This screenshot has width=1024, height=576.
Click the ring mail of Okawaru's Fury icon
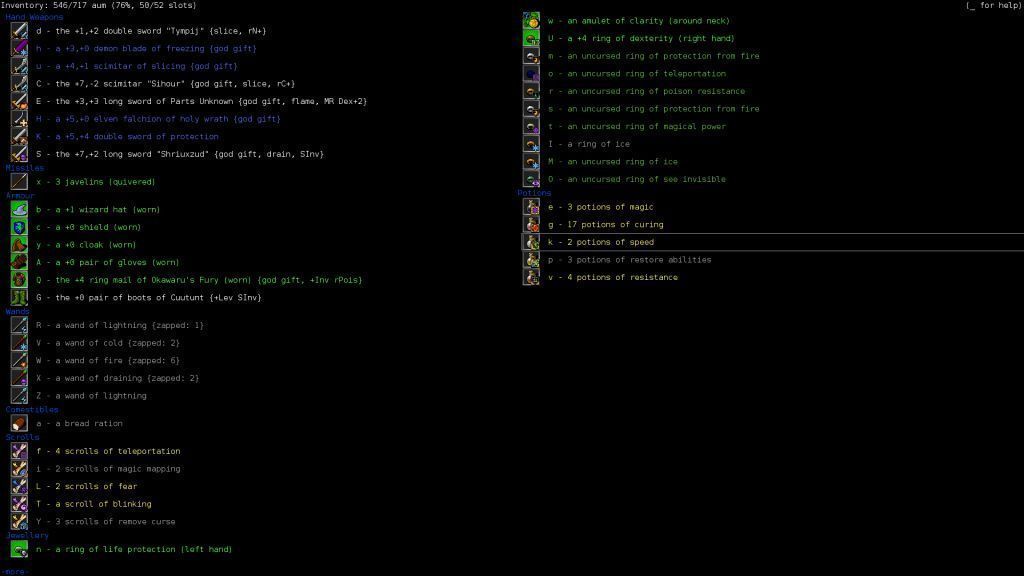[x=19, y=280]
